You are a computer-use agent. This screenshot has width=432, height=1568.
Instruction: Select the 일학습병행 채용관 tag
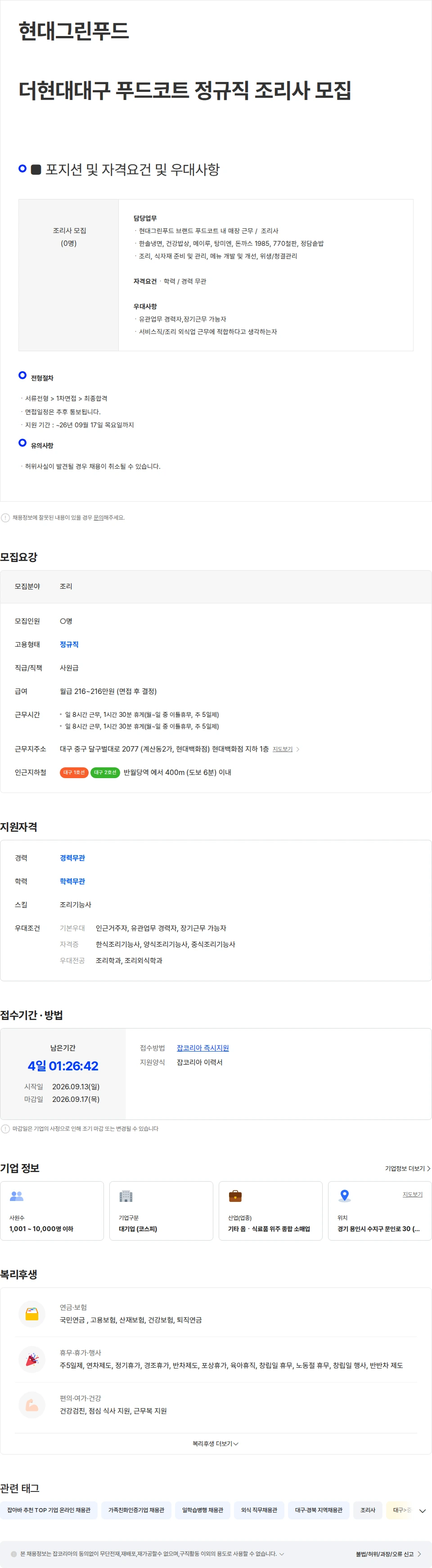coord(202,1510)
